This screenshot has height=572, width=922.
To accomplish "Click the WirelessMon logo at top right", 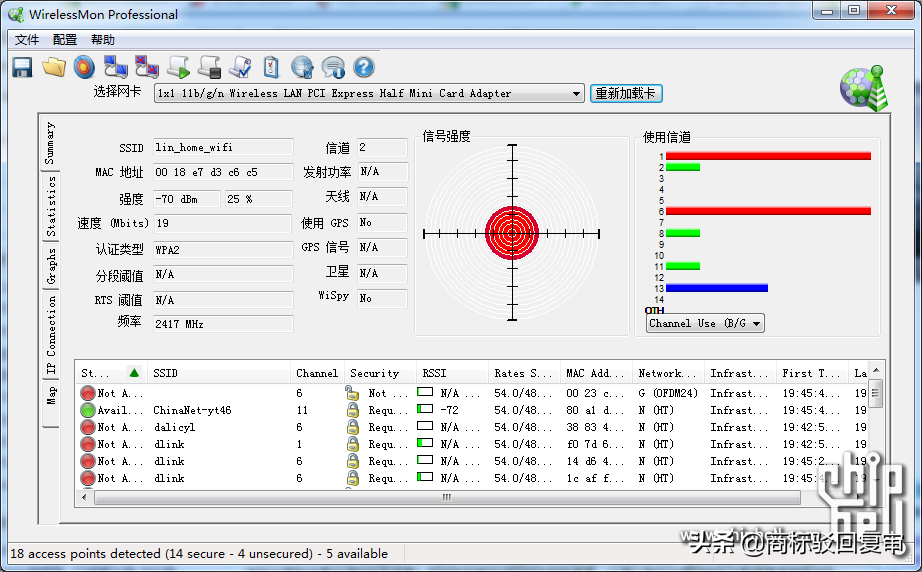I will click(x=864, y=89).
